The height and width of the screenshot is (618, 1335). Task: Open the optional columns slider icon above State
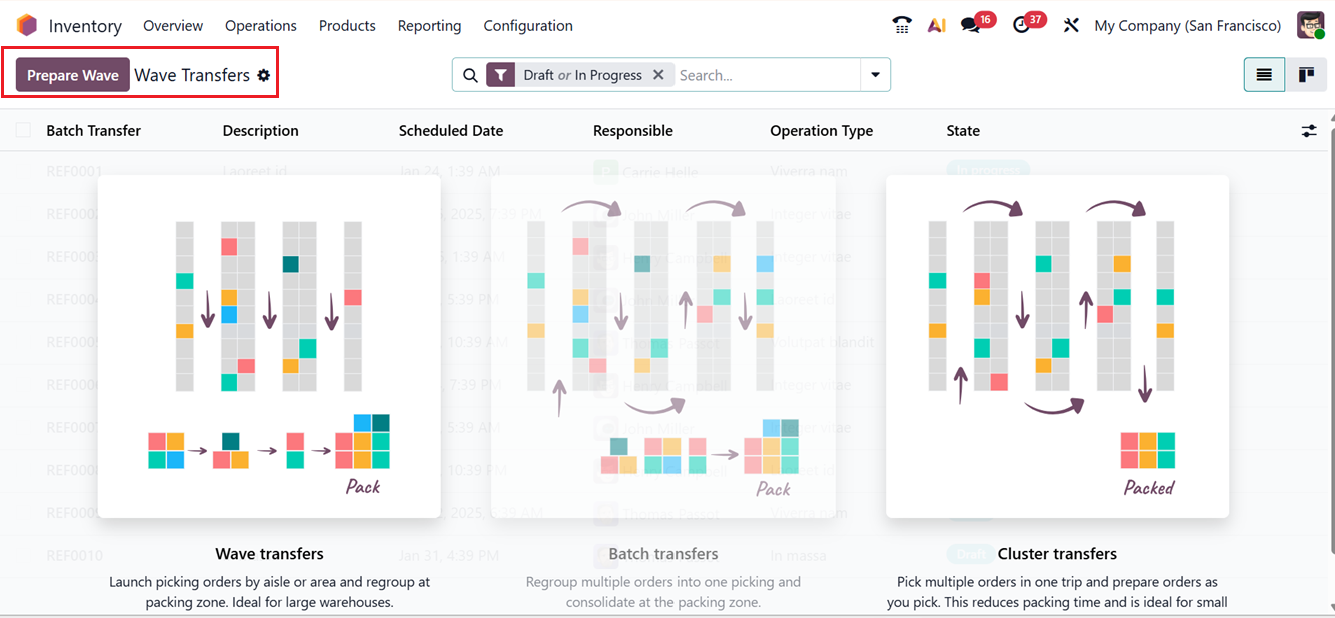[1309, 130]
